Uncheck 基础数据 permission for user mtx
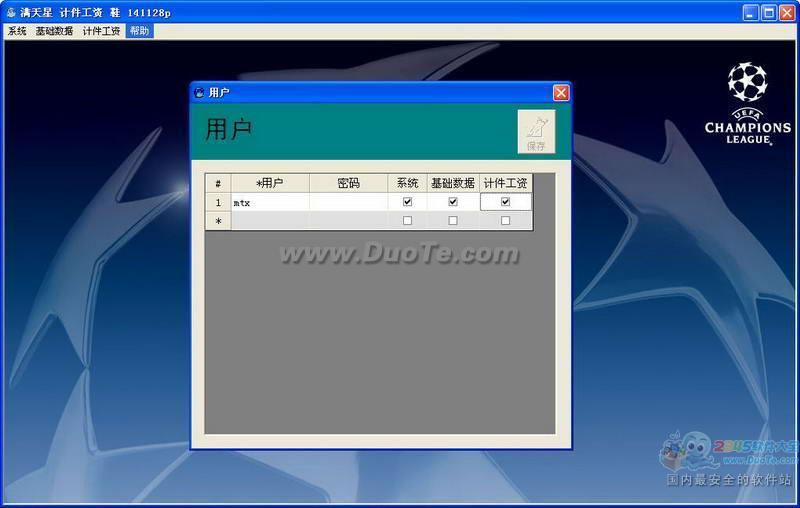800x508 pixels. coord(453,202)
